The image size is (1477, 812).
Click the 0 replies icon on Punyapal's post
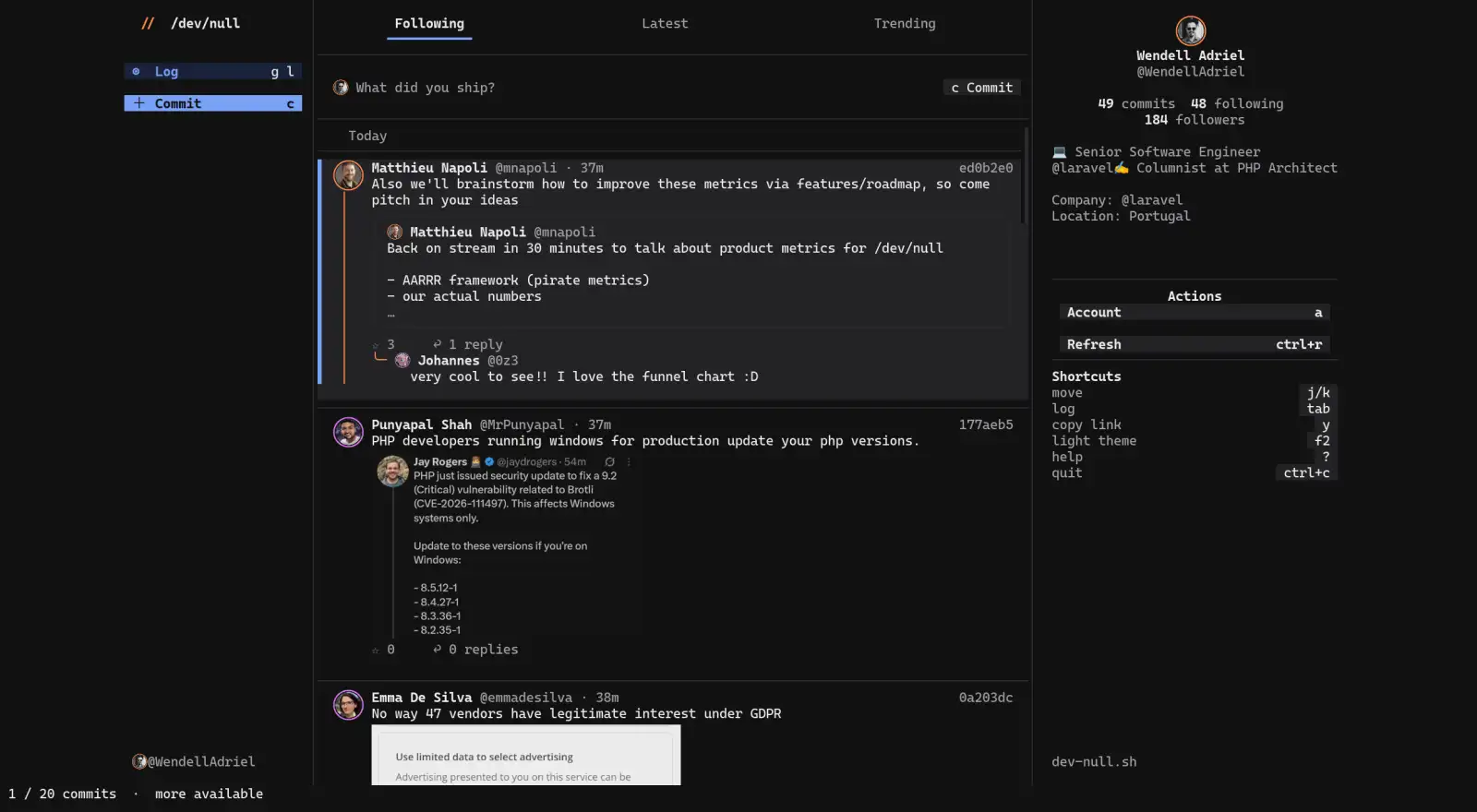coord(438,650)
